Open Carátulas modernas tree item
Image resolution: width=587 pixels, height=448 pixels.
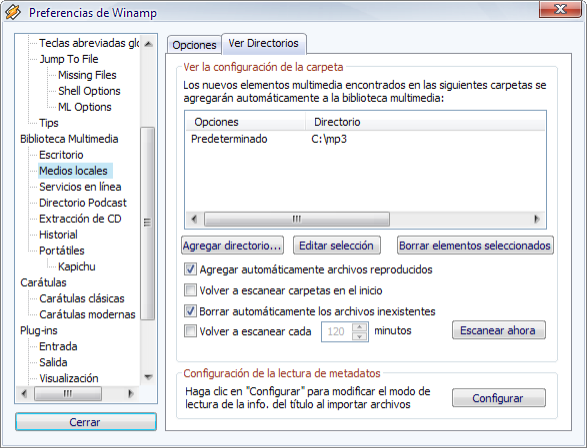pos(87,314)
